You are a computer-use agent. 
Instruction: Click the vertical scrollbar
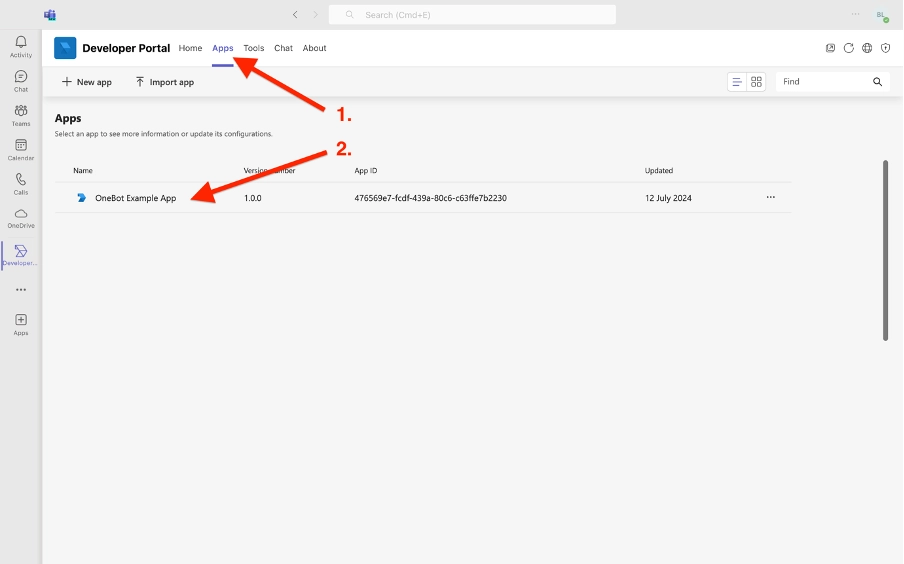pos(886,250)
